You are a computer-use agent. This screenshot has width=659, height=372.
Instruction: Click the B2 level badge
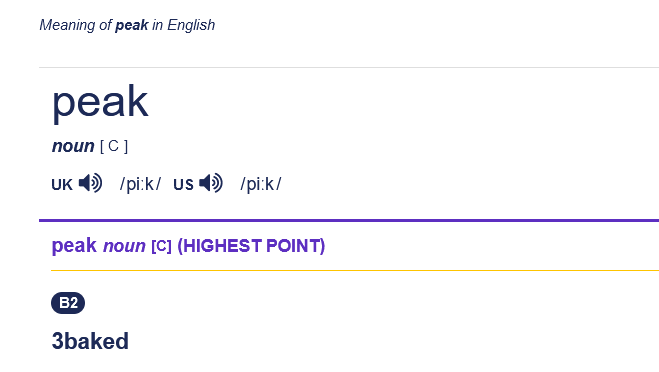(68, 303)
